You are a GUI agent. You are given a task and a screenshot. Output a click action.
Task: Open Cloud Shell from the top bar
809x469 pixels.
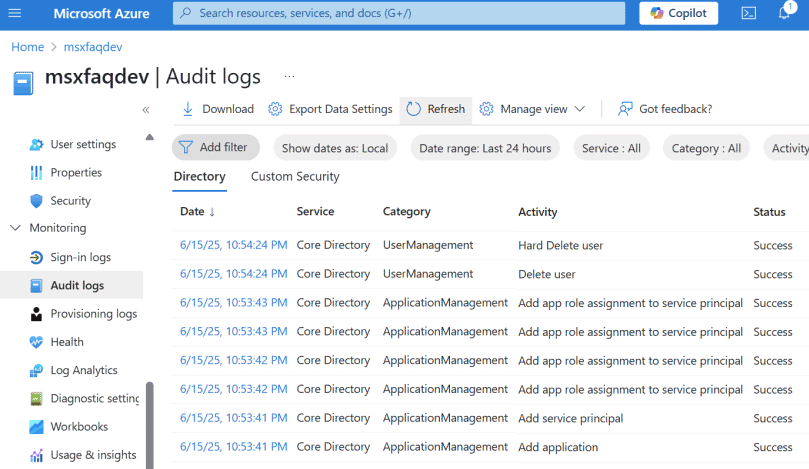pyautogui.click(x=749, y=13)
